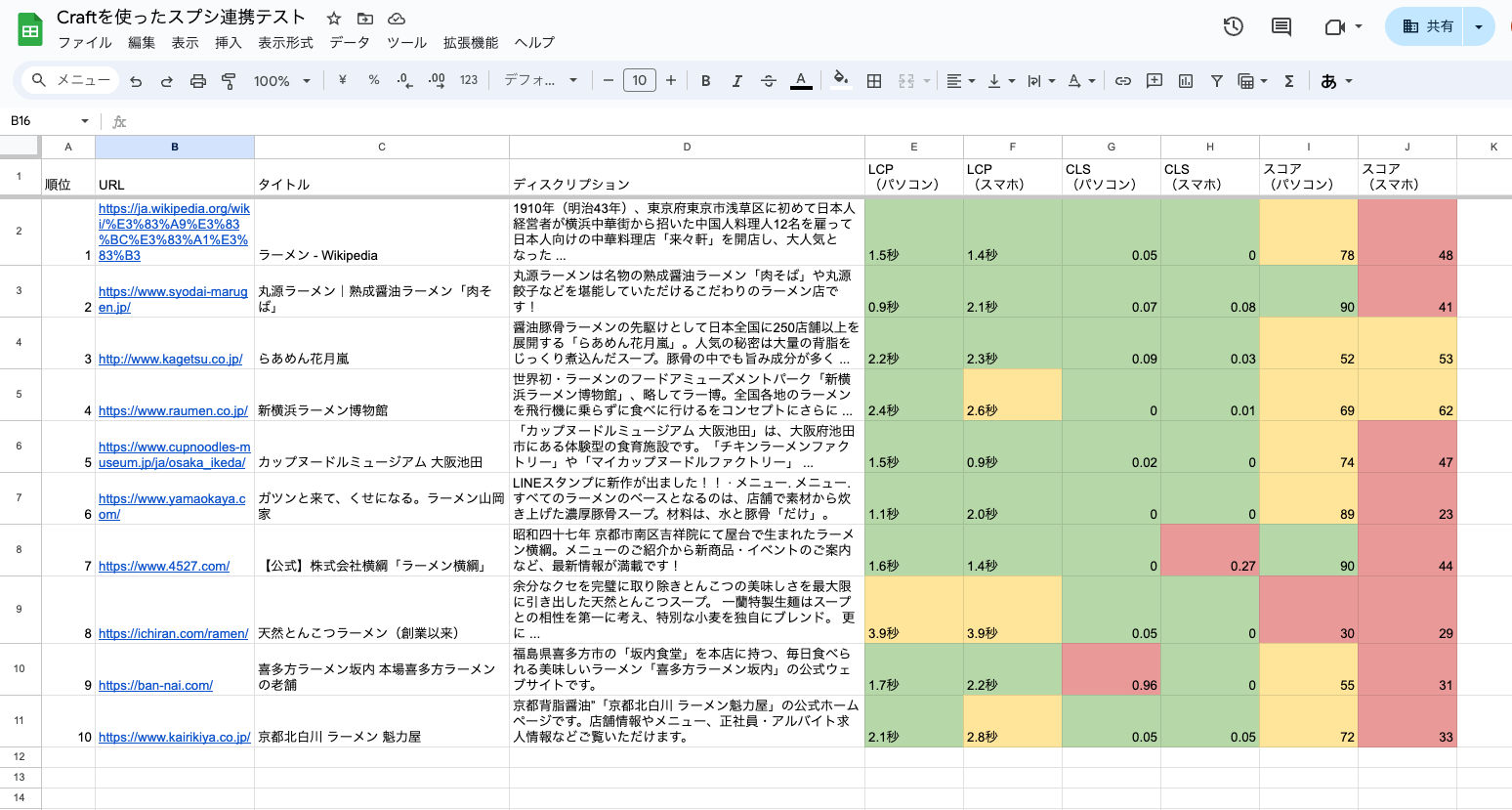Open vertical align dropdown

pos(1001,81)
